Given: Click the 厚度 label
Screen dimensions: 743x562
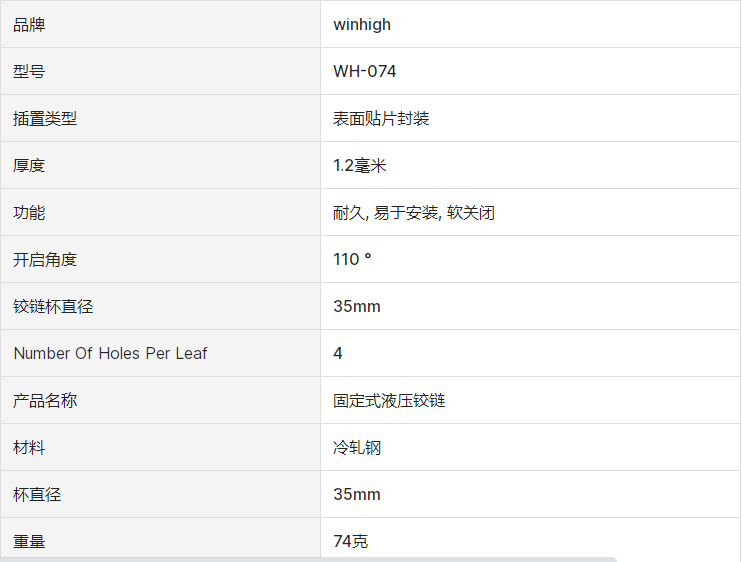Looking at the screenshot, I should (x=29, y=166).
